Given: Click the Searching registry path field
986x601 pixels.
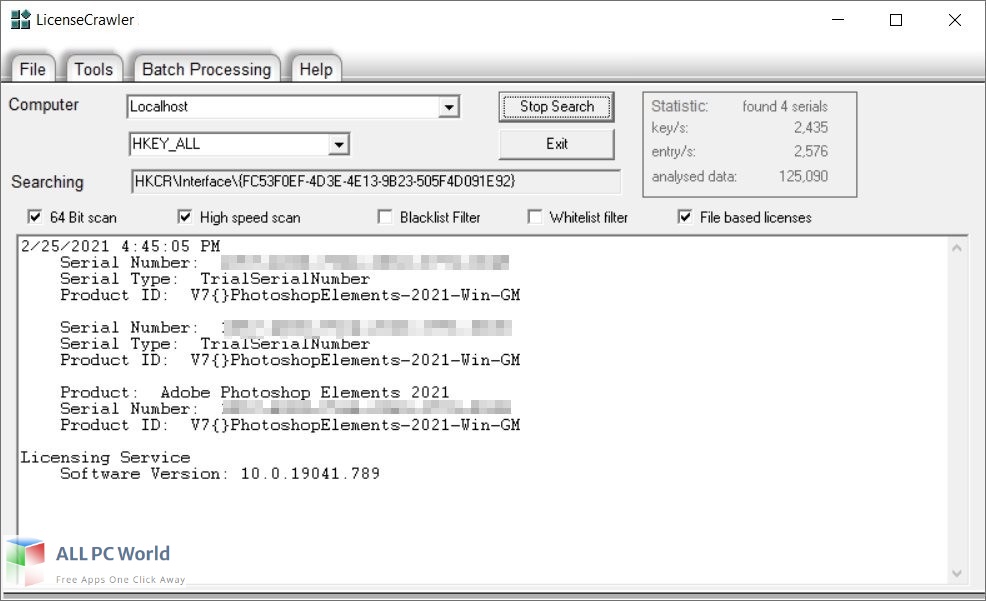Looking at the screenshot, I should (375, 182).
